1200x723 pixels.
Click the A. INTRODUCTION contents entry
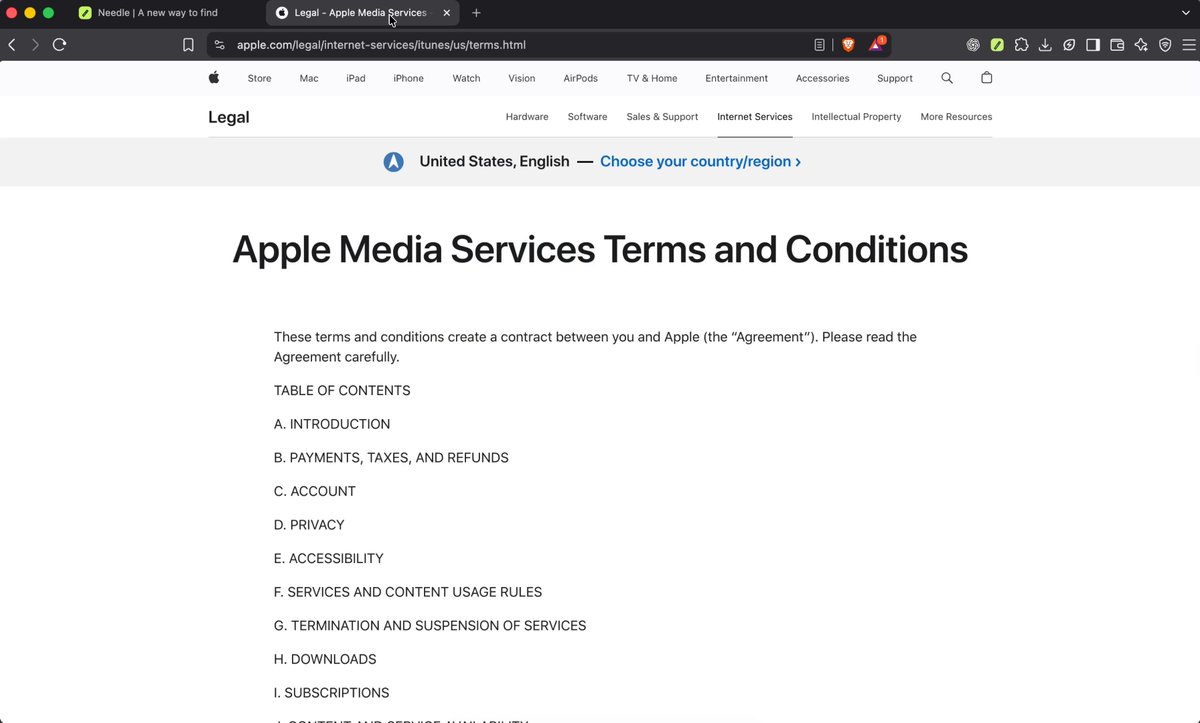(x=332, y=424)
